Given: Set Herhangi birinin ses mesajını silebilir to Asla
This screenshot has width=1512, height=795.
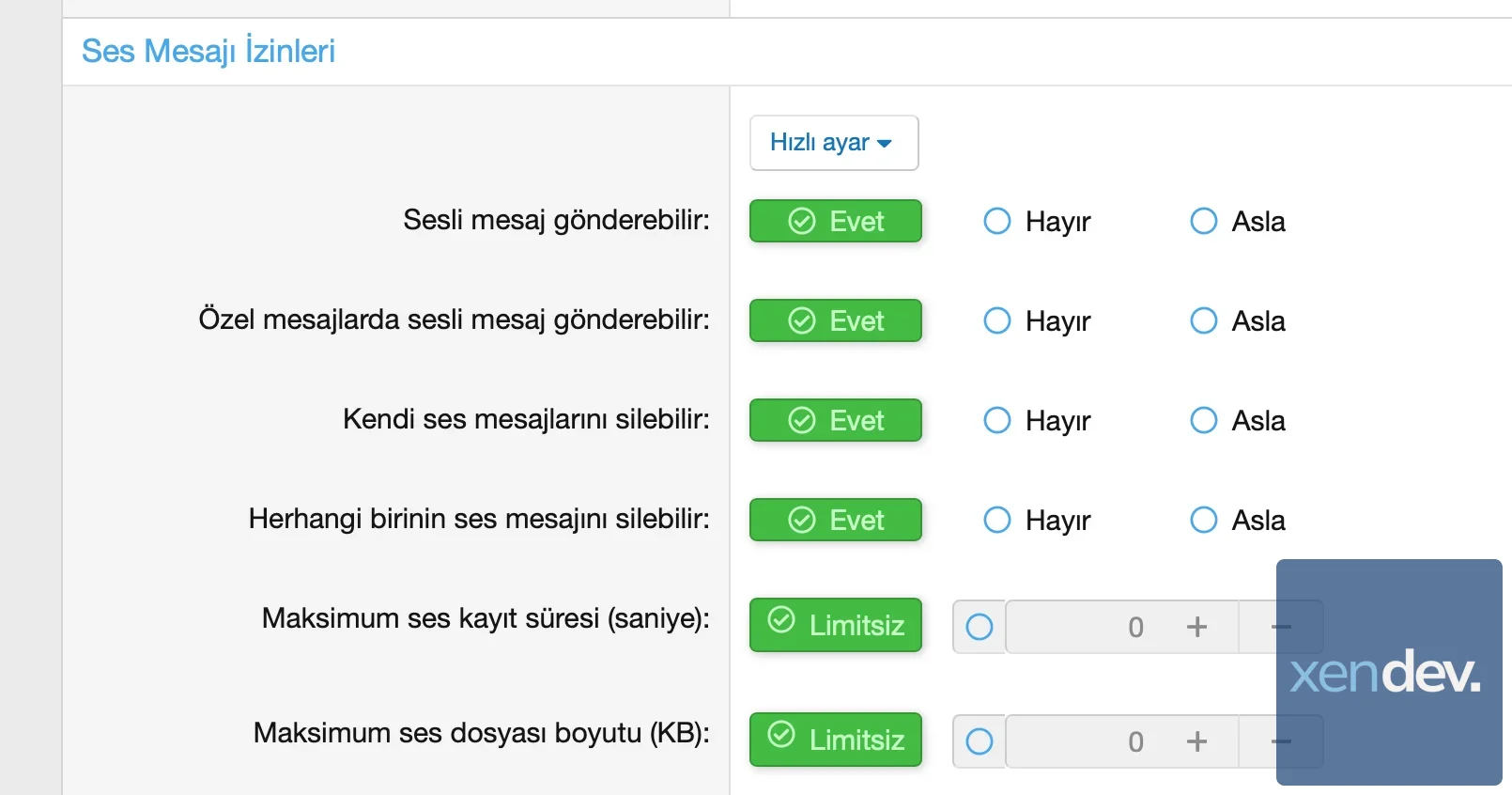Looking at the screenshot, I should click(1204, 520).
